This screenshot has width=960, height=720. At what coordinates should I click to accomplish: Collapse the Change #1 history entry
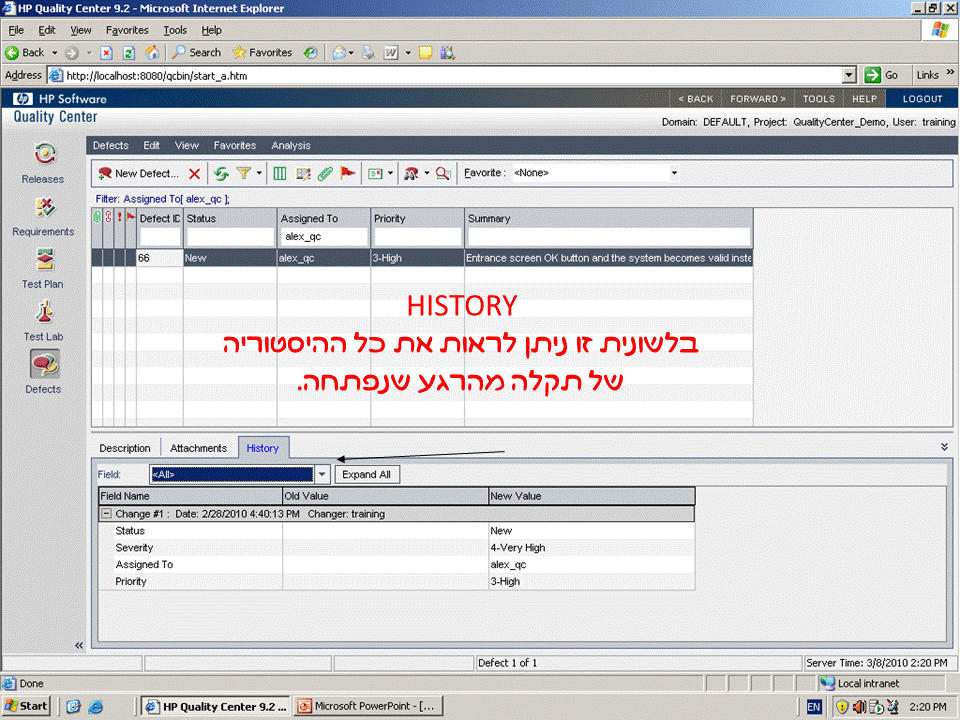coord(106,514)
